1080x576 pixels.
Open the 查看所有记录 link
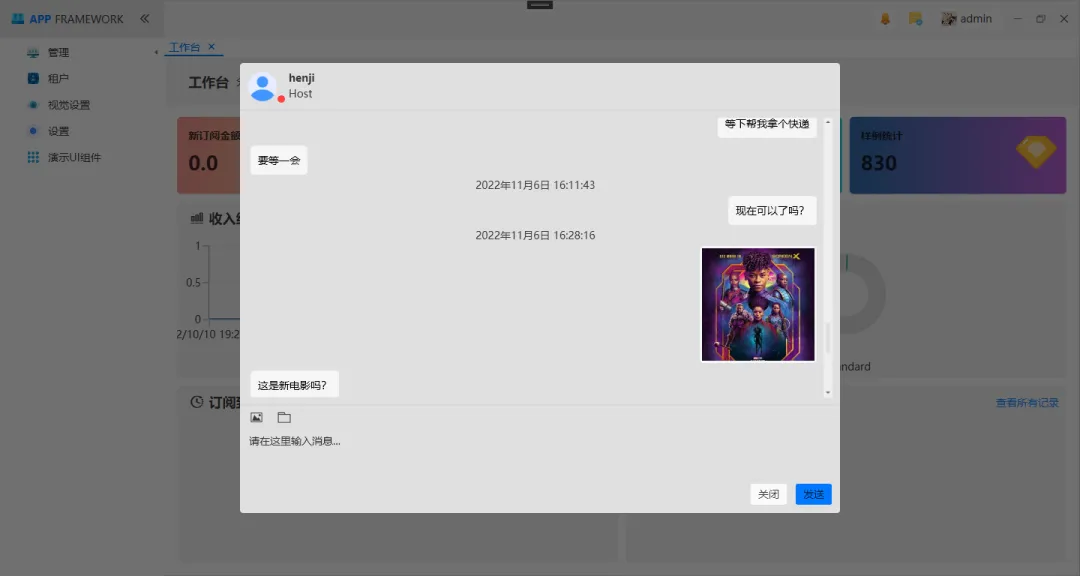1027,402
